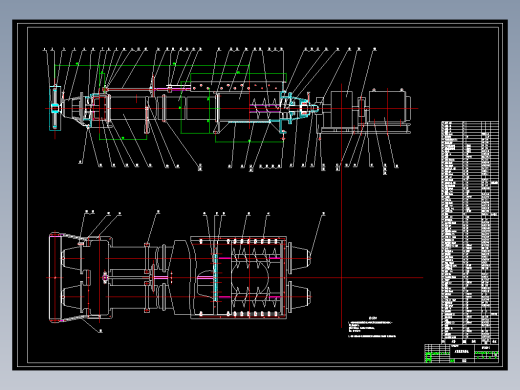
Task: Click the parts list table on the right
Action: (470, 233)
